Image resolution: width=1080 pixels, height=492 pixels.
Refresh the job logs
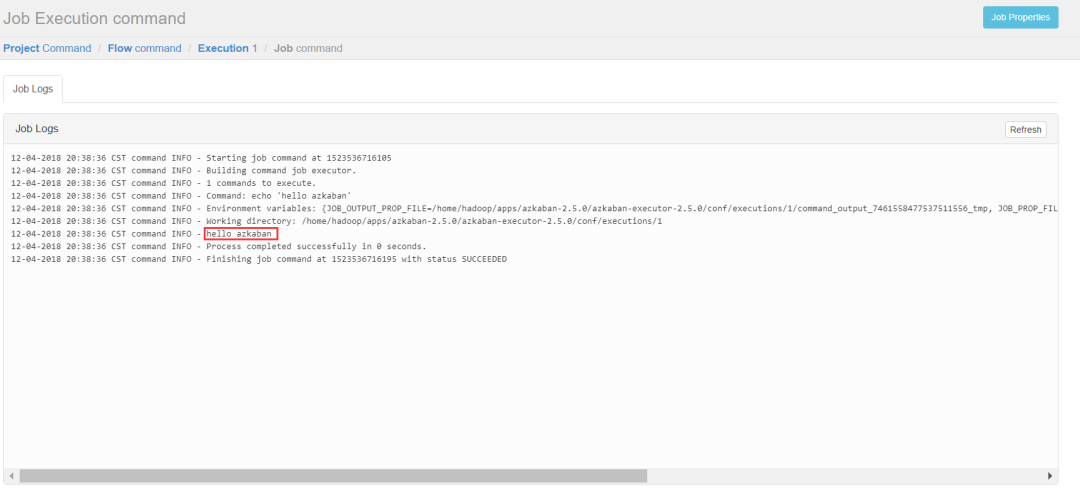click(1026, 130)
